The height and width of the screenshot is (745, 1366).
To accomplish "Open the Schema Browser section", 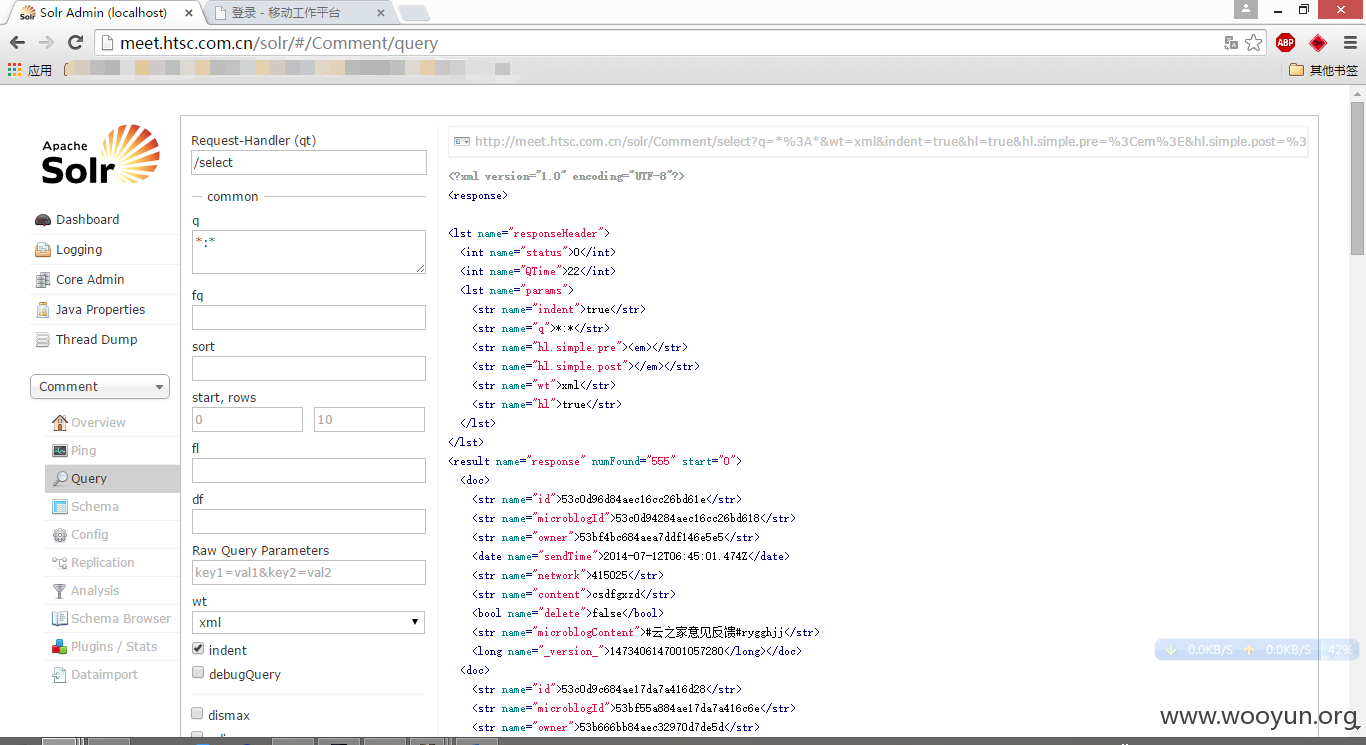I will 112,619.
